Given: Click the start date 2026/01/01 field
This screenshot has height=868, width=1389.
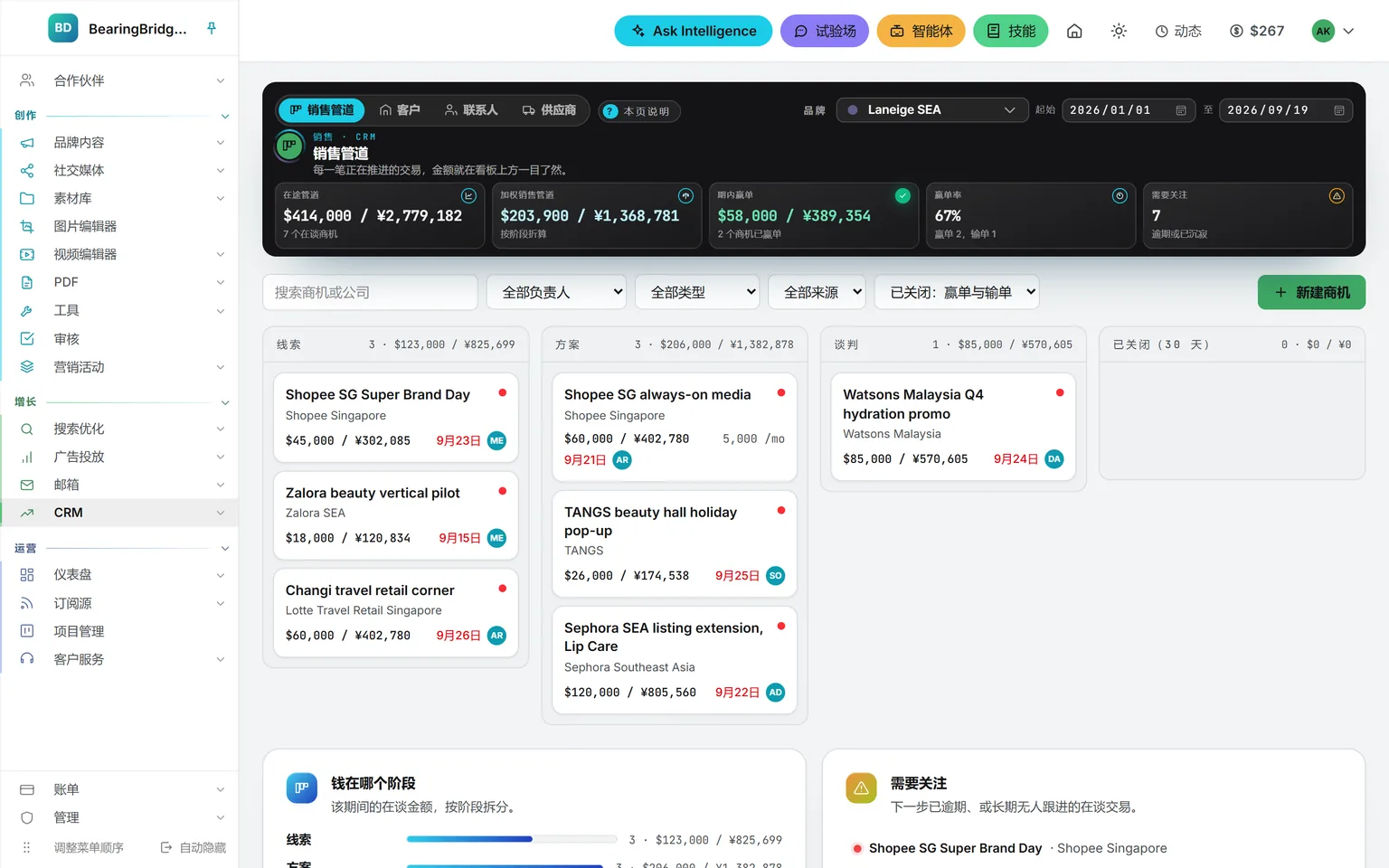Looking at the screenshot, I should [x=1128, y=110].
